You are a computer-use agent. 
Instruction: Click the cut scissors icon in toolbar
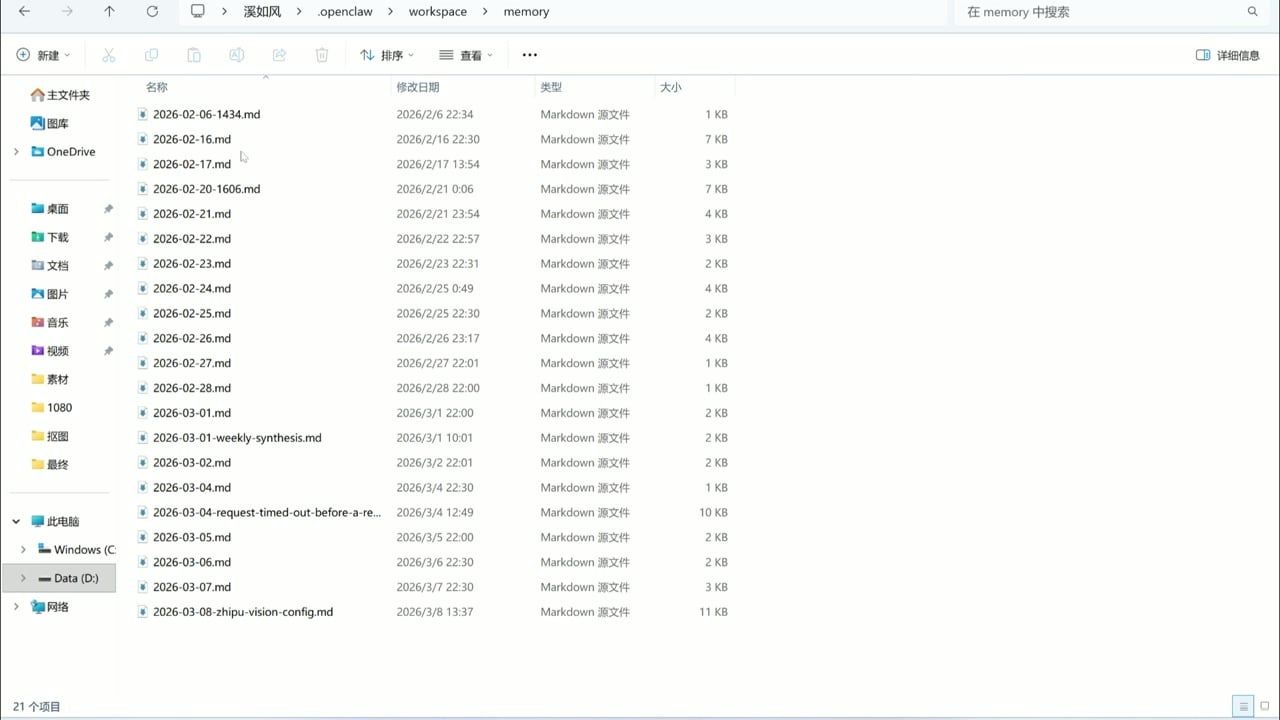109,55
